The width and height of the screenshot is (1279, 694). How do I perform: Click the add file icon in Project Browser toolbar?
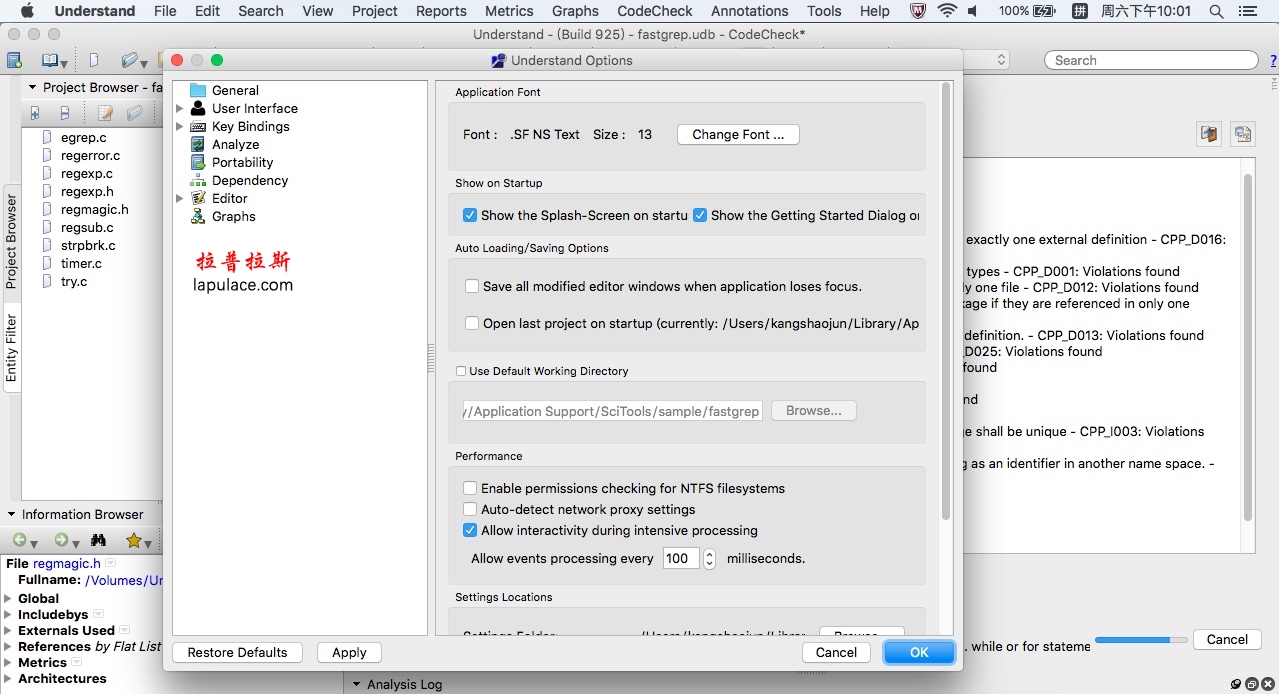35,113
